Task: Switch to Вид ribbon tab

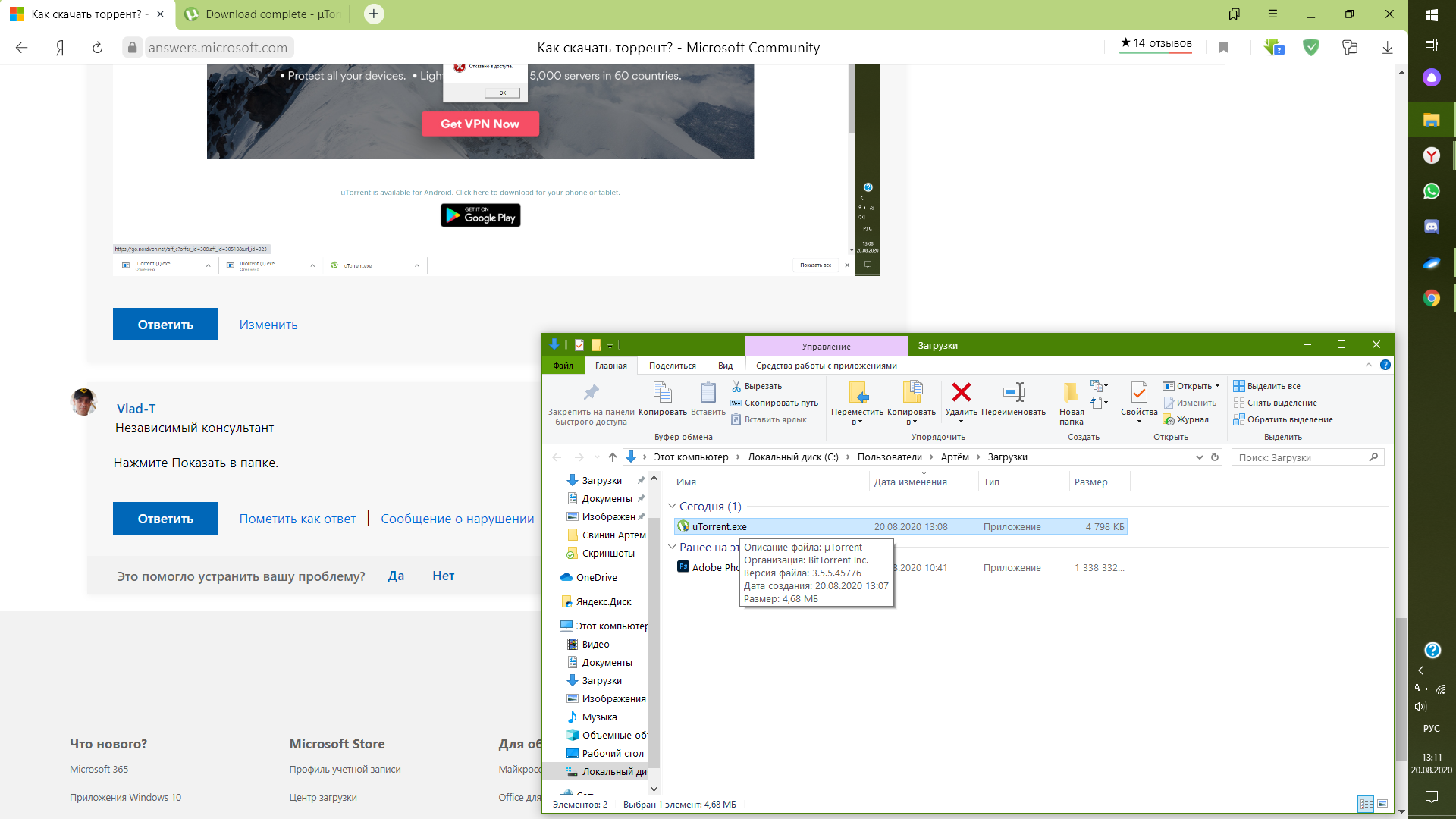Action: (726, 366)
